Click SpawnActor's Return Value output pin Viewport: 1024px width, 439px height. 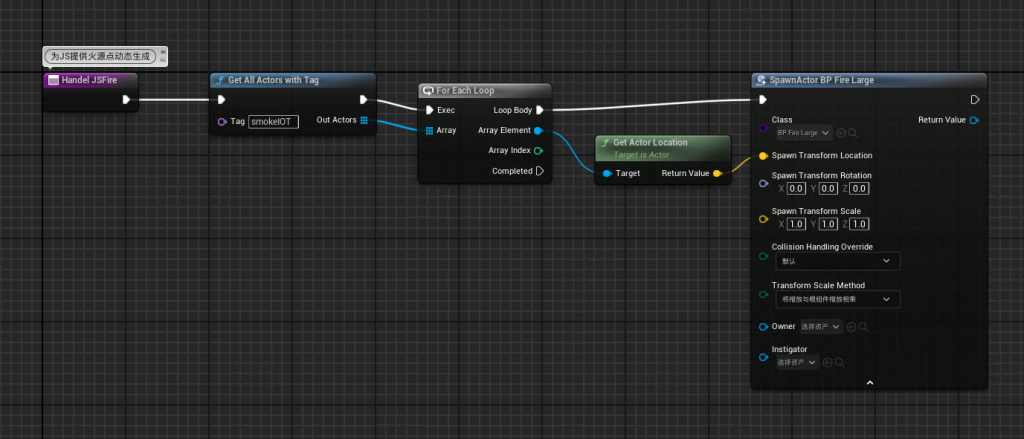pyautogui.click(x=975, y=120)
